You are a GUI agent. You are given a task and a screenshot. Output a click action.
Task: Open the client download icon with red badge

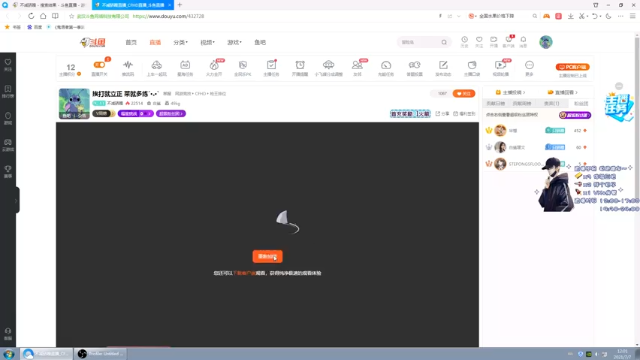509,40
